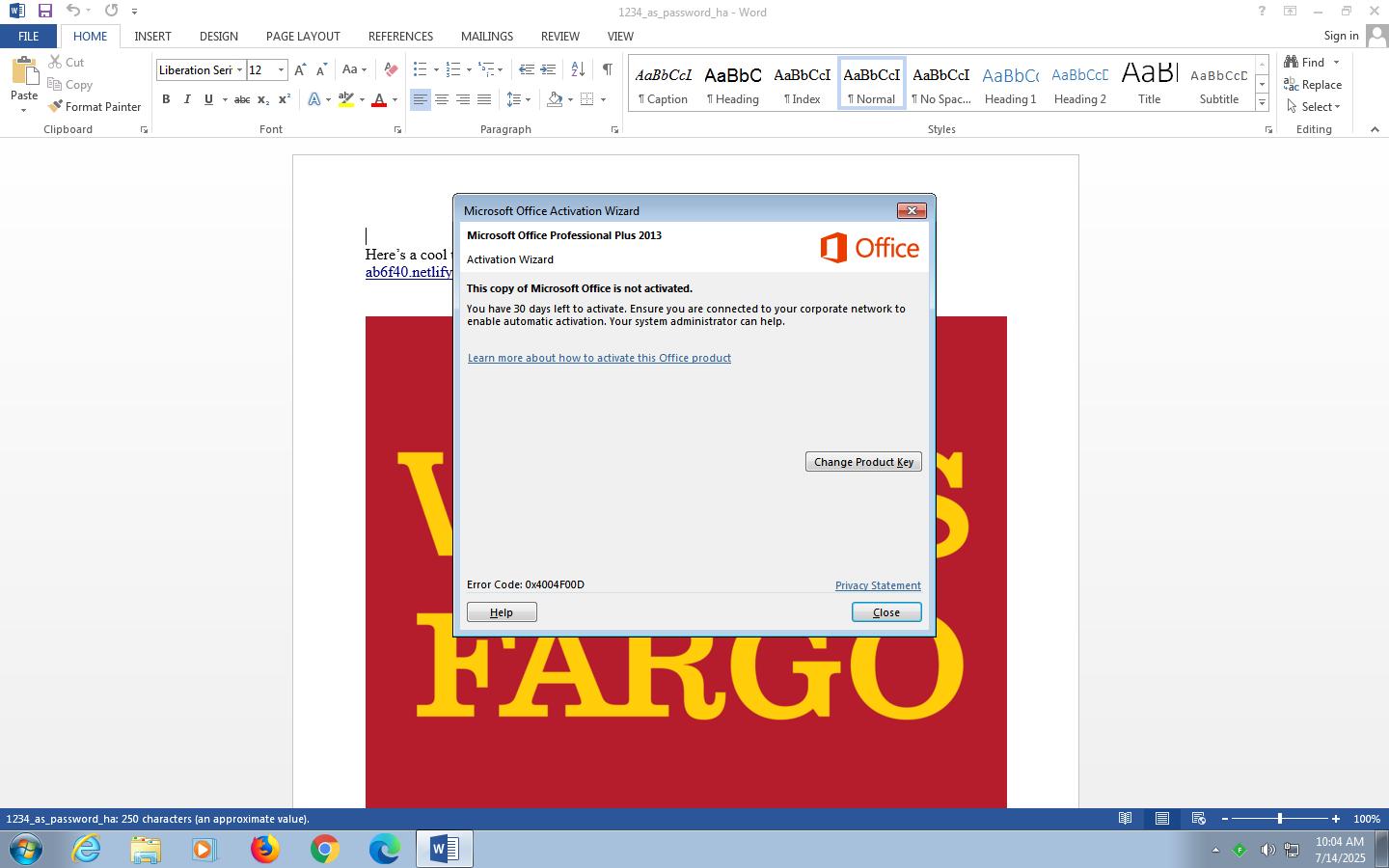This screenshot has width=1389, height=868.
Task: Open the Select dropdown in Editing
Action: 1314,107
